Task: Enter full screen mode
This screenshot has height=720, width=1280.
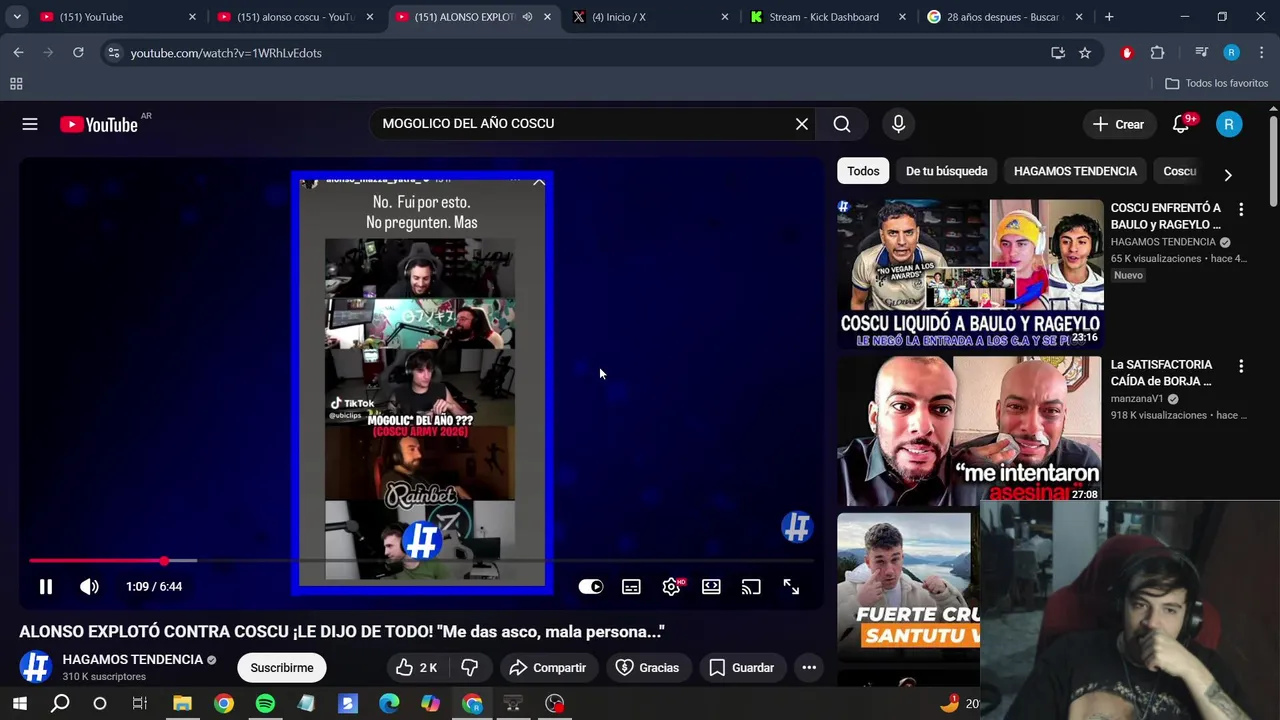Action: [791, 587]
